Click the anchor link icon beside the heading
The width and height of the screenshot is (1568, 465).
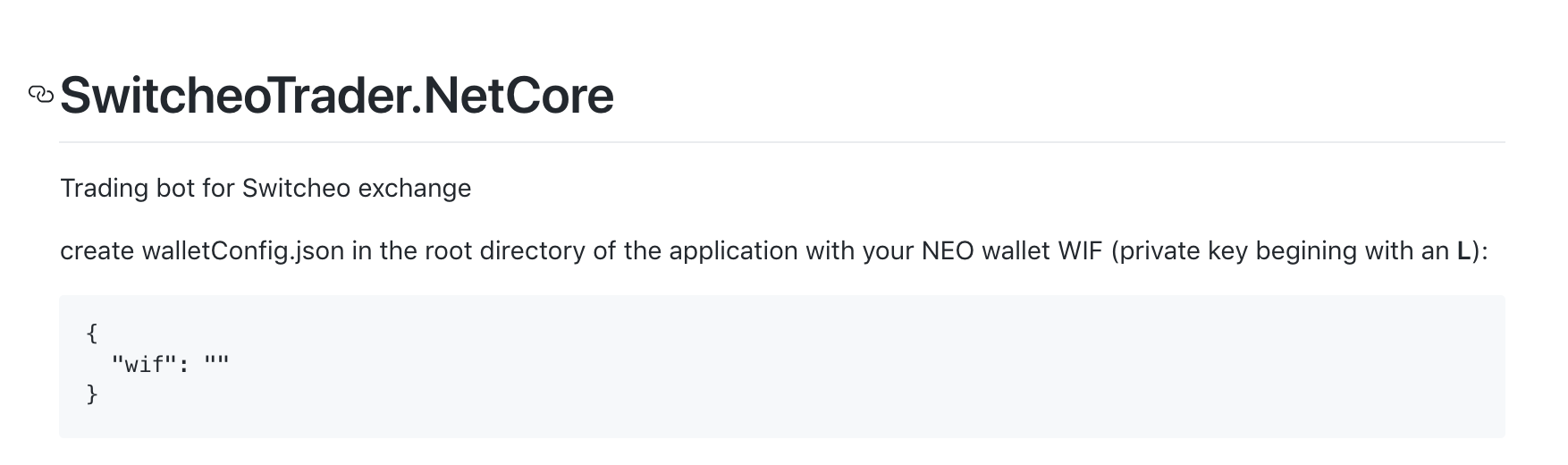(x=41, y=94)
